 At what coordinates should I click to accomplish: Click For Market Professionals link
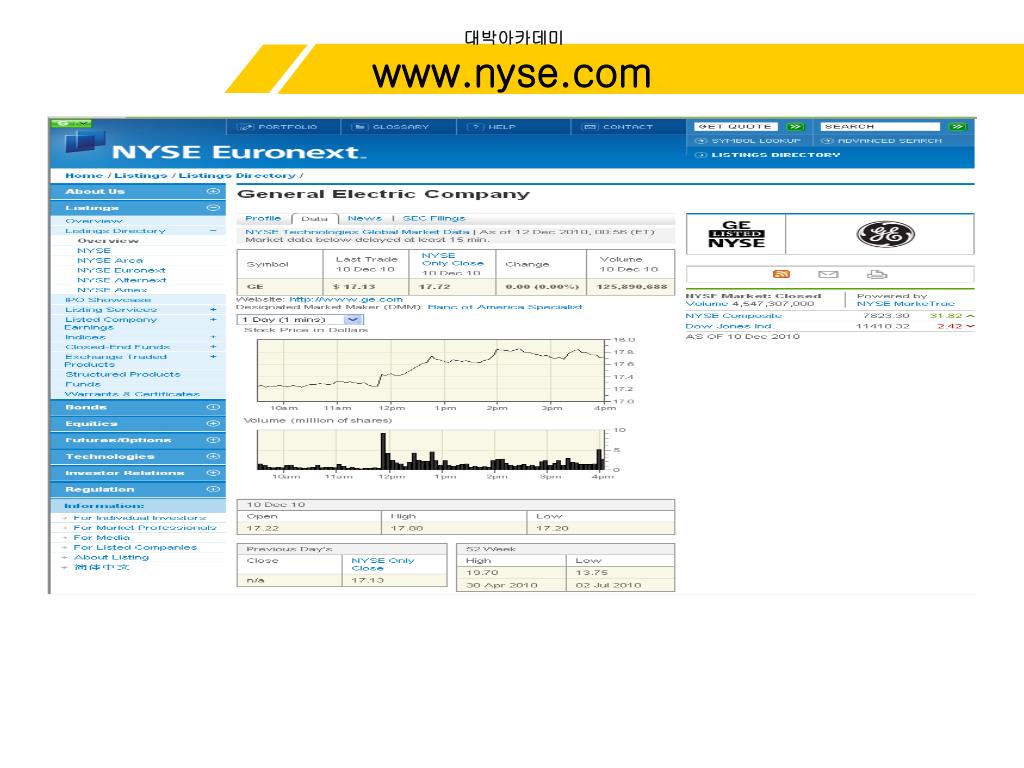pyautogui.click(x=144, y=528)
